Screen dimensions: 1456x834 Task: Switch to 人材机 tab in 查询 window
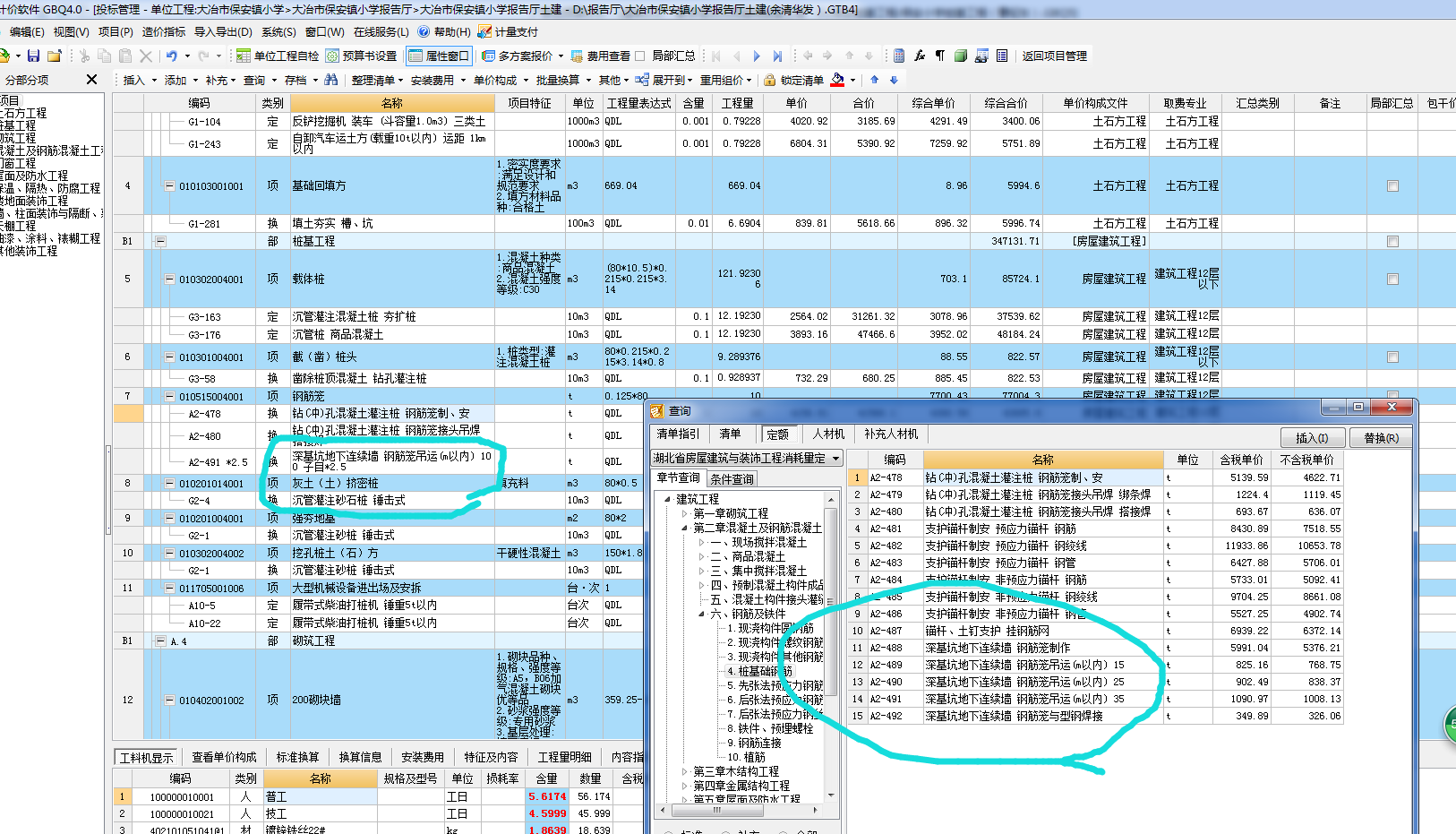coord(828,434)
